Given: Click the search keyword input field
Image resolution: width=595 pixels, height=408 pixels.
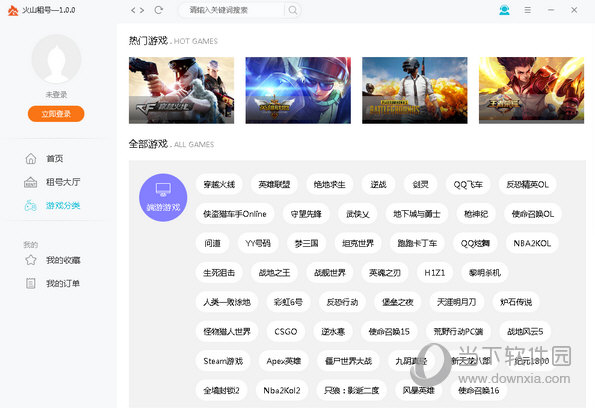Looking at the screenshot, I should (x=231, y=10).
